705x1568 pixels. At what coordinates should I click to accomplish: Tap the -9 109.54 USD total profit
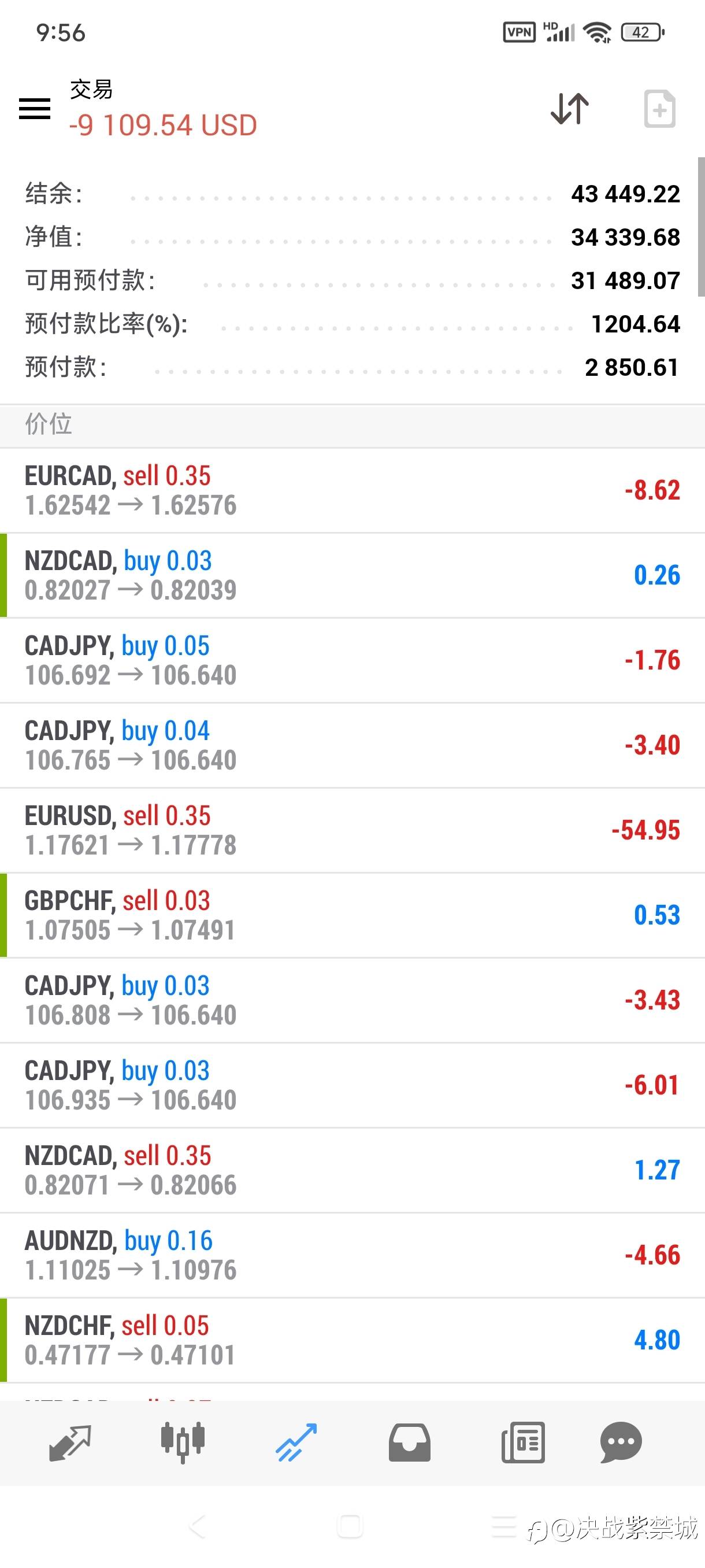pos(163,125)
